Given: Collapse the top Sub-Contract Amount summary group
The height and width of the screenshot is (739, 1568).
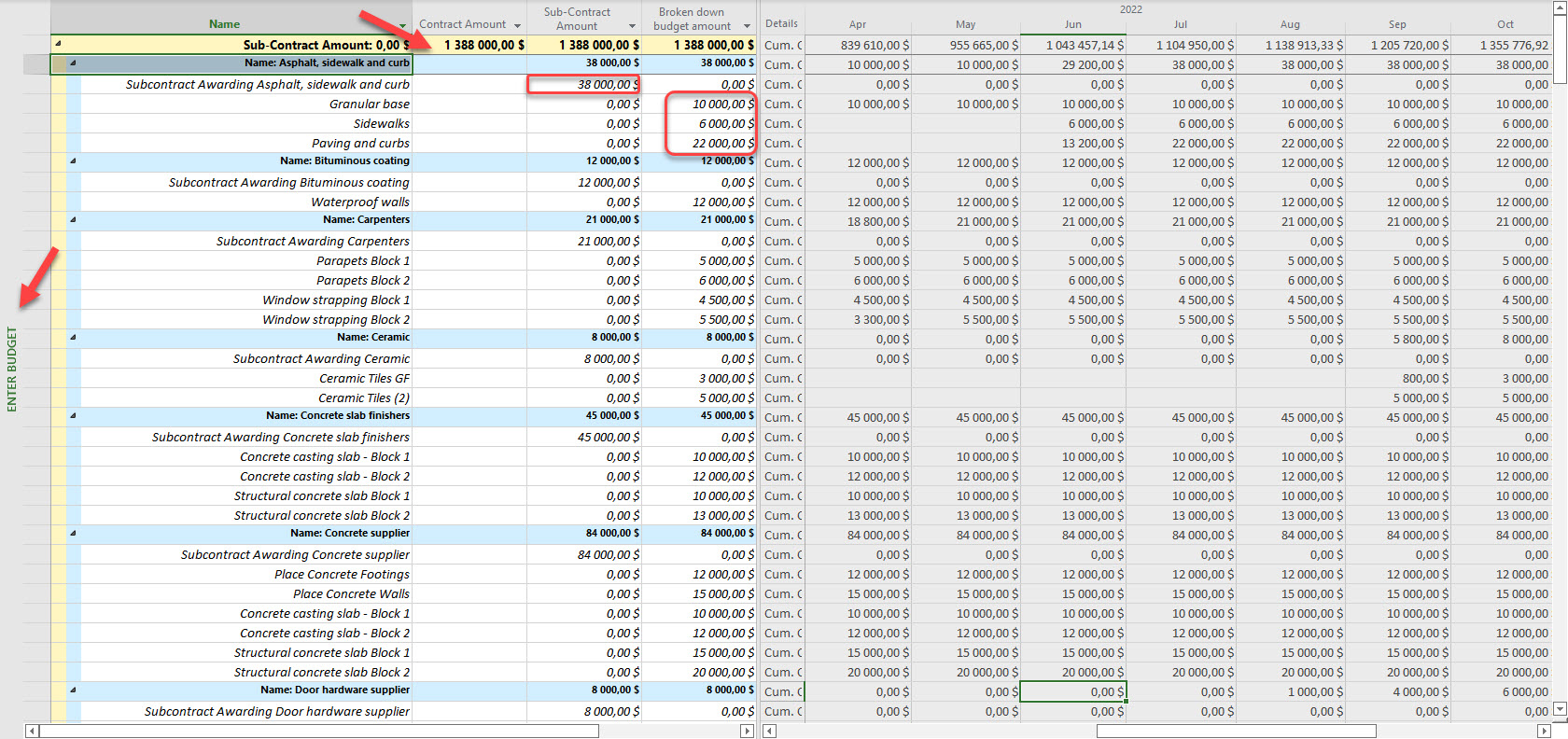Looking at the screenshot, I should [x=58, y=44].
